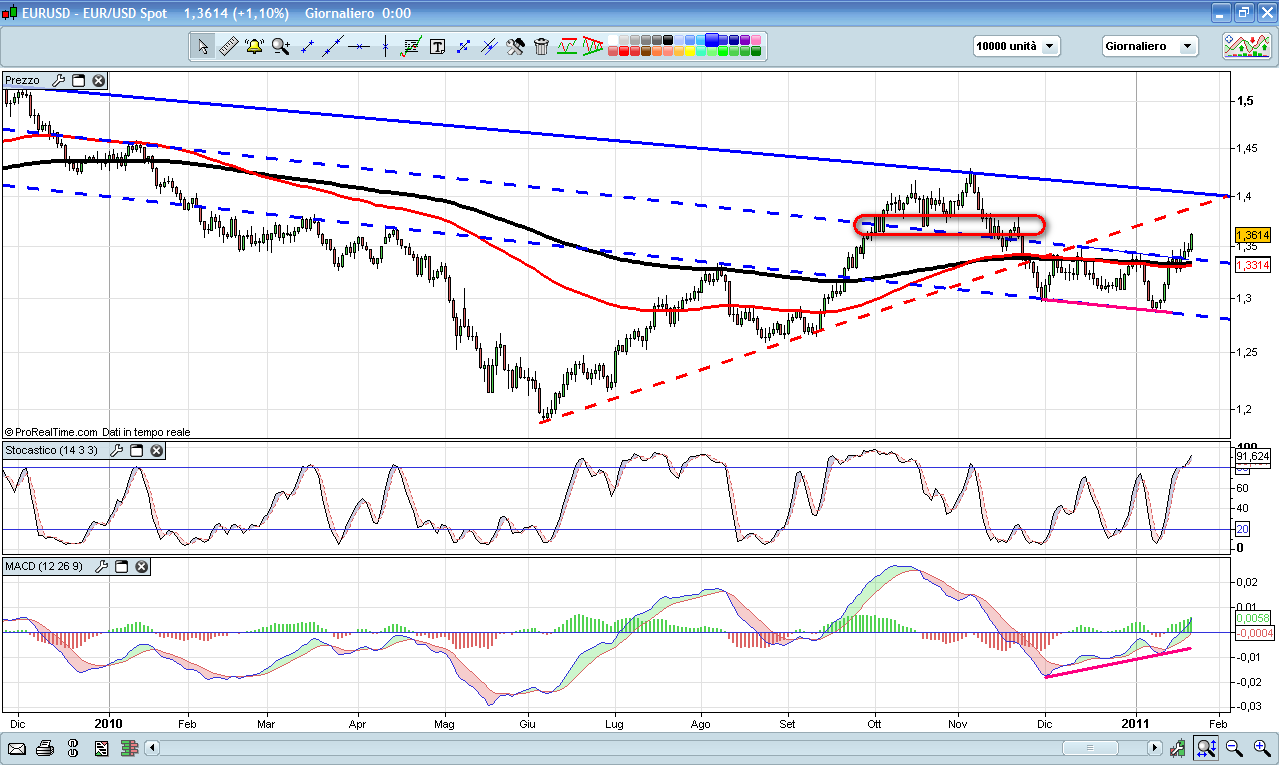
Task: Click the envelope icon at bottom left
Action: (x=17, y=748)
